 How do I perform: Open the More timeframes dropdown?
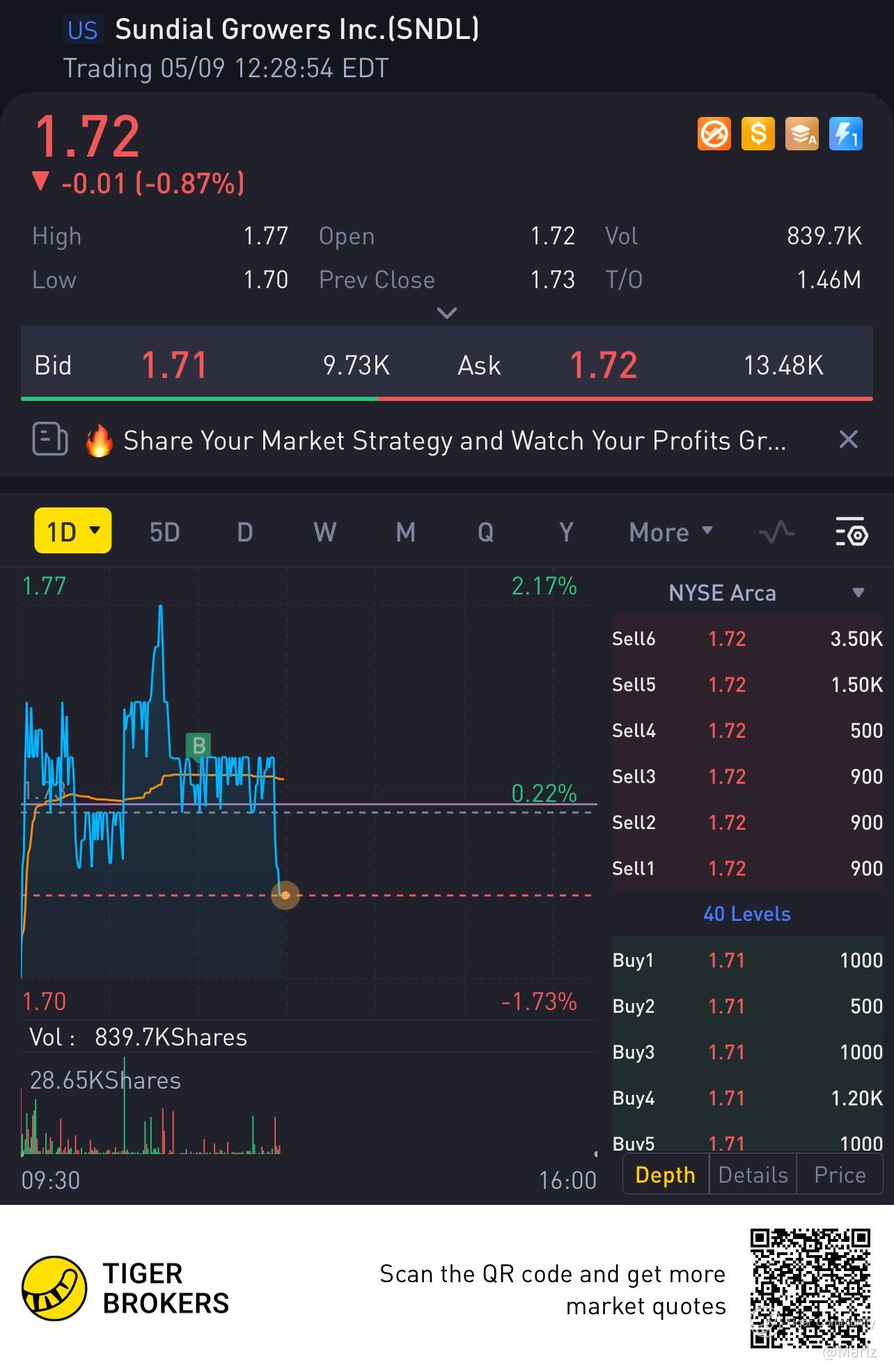(671, 533)
